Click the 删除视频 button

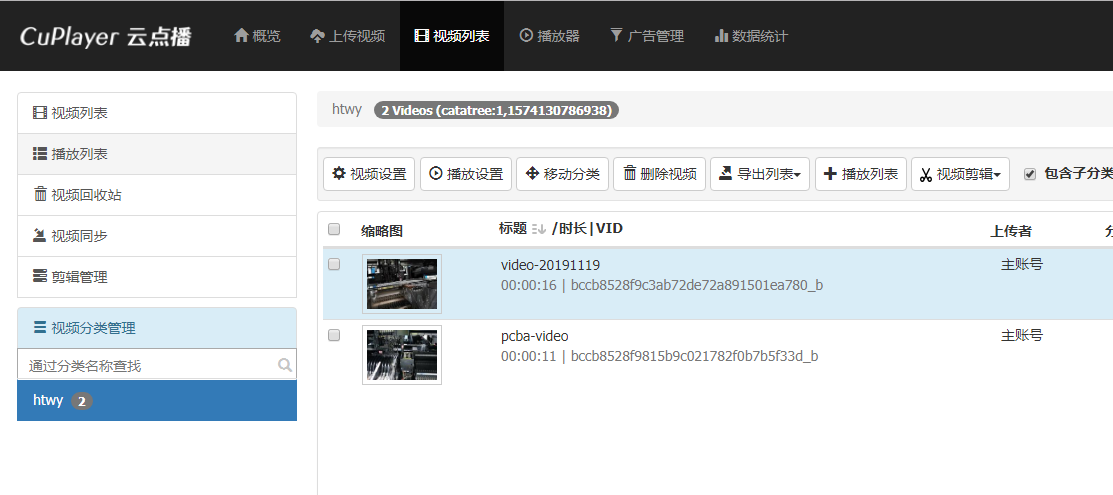659,174
